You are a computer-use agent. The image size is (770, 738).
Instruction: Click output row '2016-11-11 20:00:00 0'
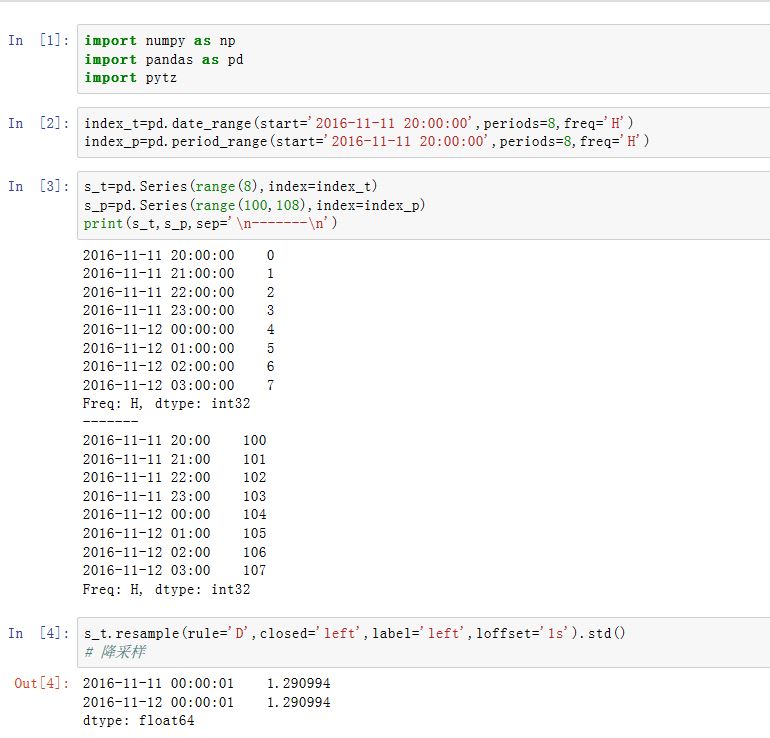pyautogui.click(x=178, y=255)
